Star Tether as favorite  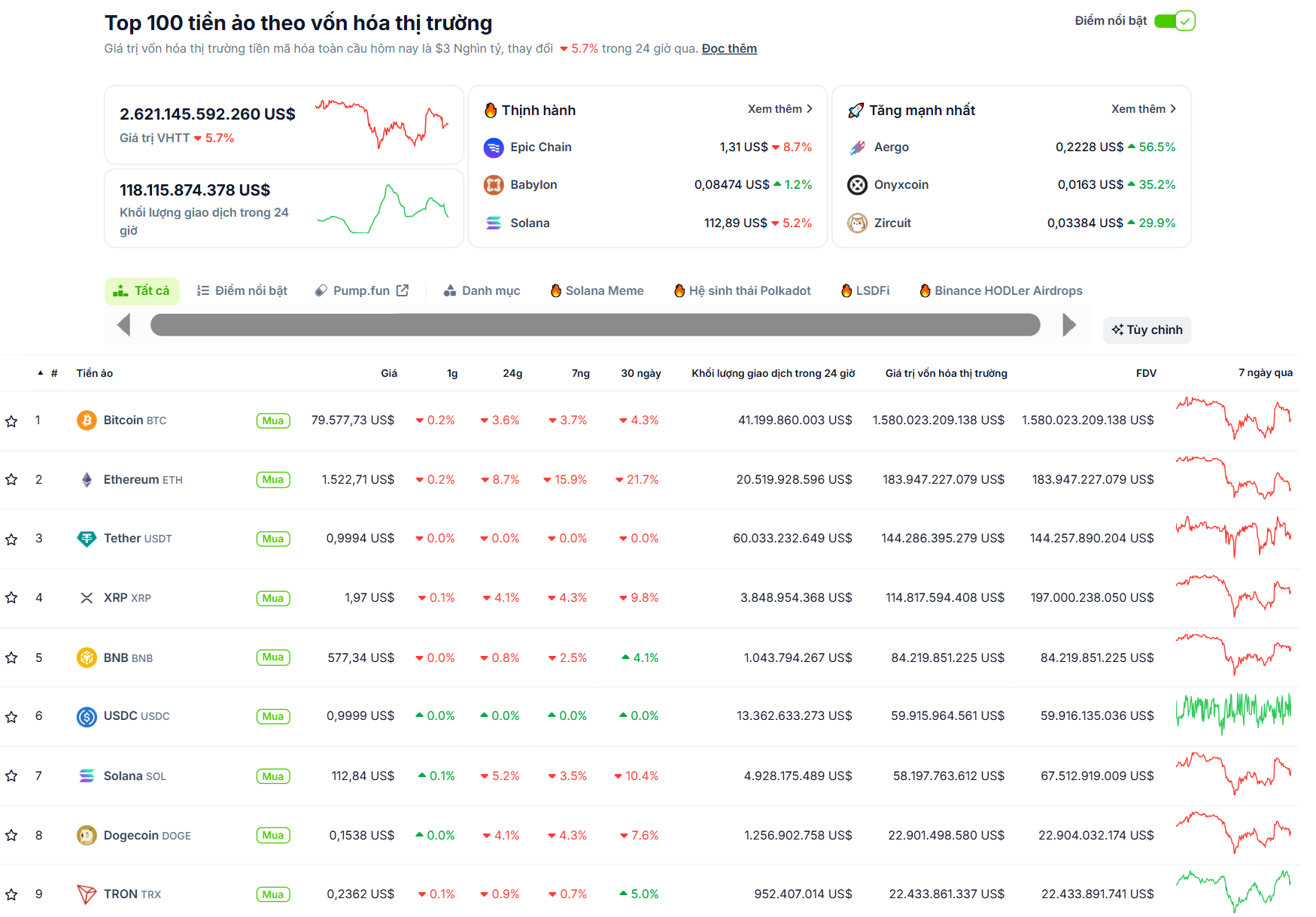coord(11,539)
